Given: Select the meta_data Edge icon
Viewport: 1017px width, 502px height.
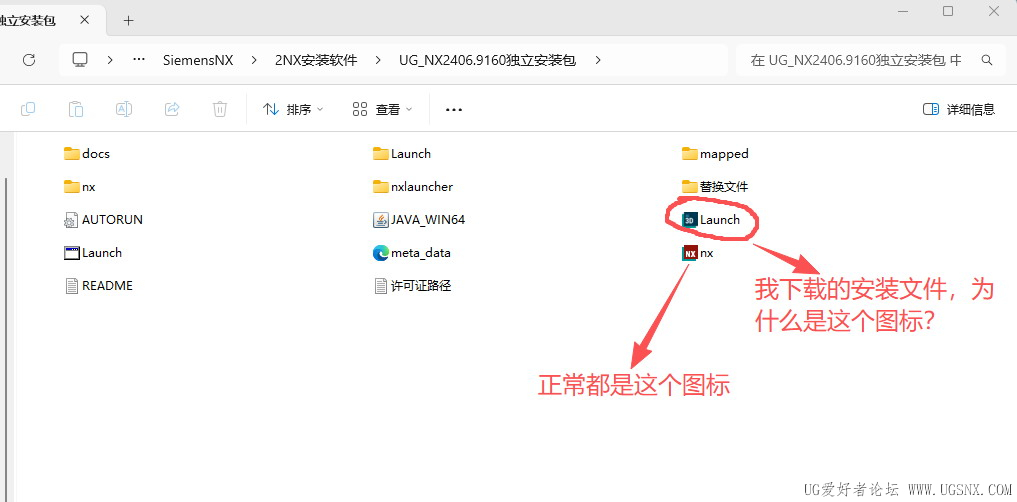Looking at the screenshot, I should click(x=381, y=253).
